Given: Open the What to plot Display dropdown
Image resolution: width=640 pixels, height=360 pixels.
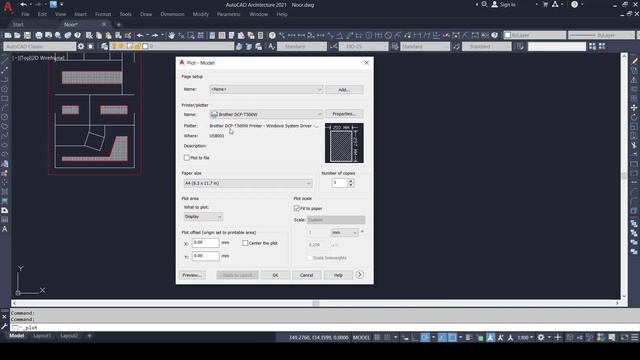Looking at the screenshot, I should (203, 217).
